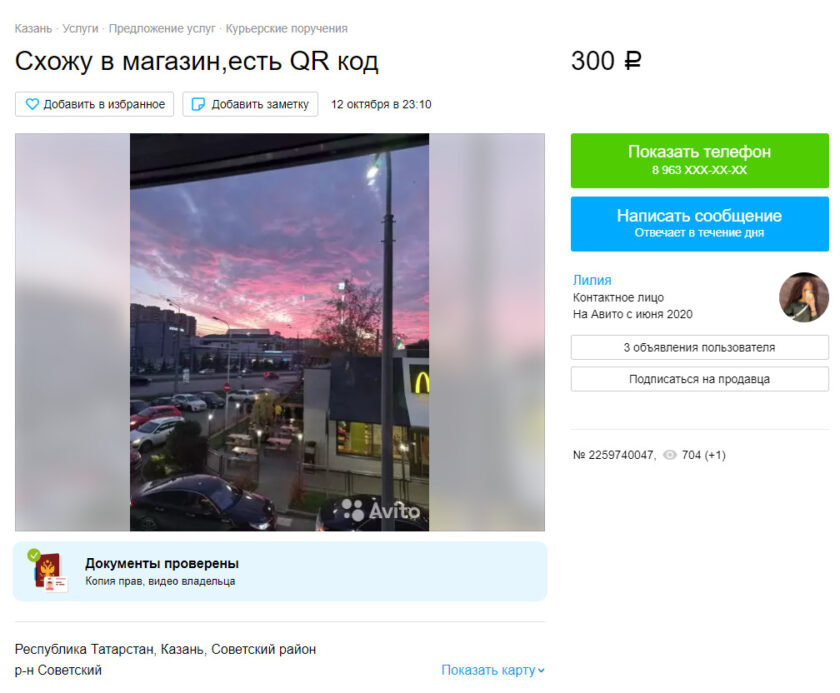Click the note icon in Добавить заметку
The image size is (840, 693).
(x=198, y=104)
